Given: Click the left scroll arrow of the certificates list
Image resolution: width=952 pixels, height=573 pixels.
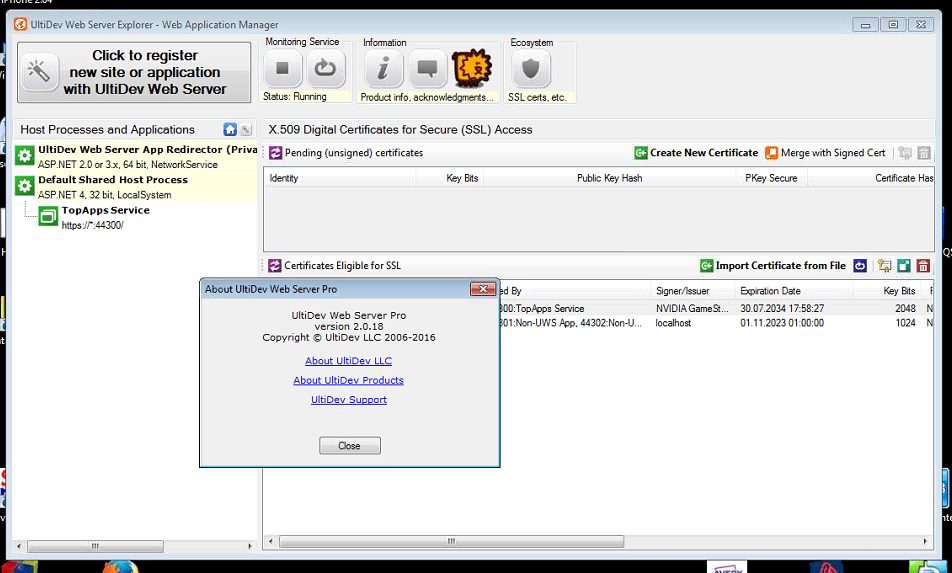Looking at the screenshot, I should pos(271,541).
